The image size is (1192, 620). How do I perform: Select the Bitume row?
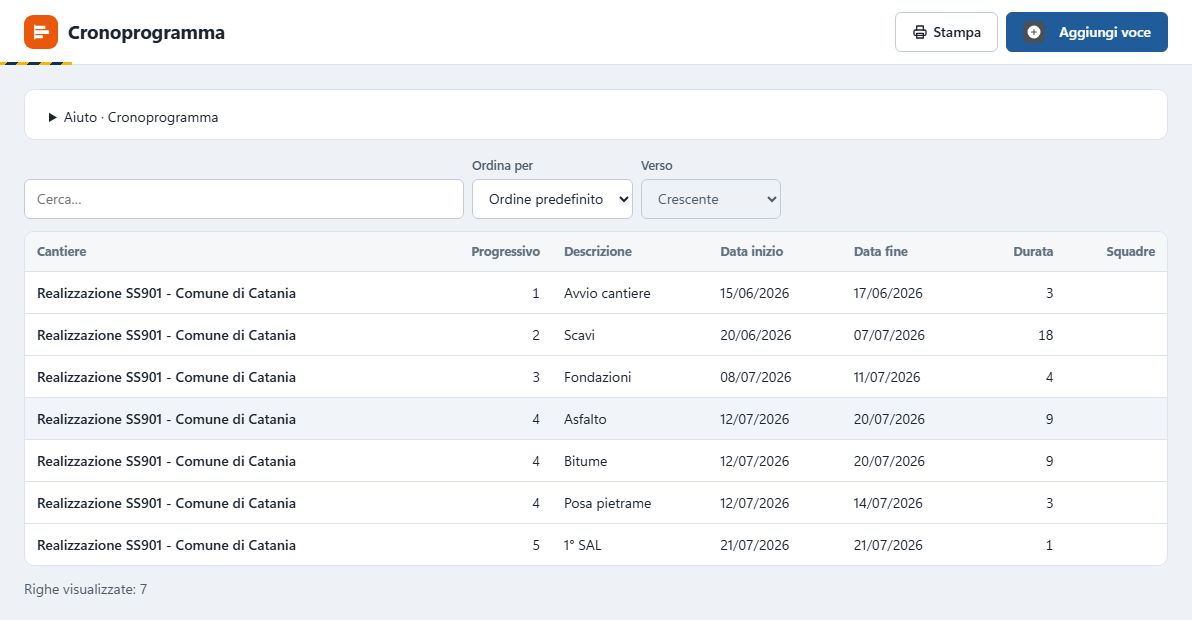point(596,461)
